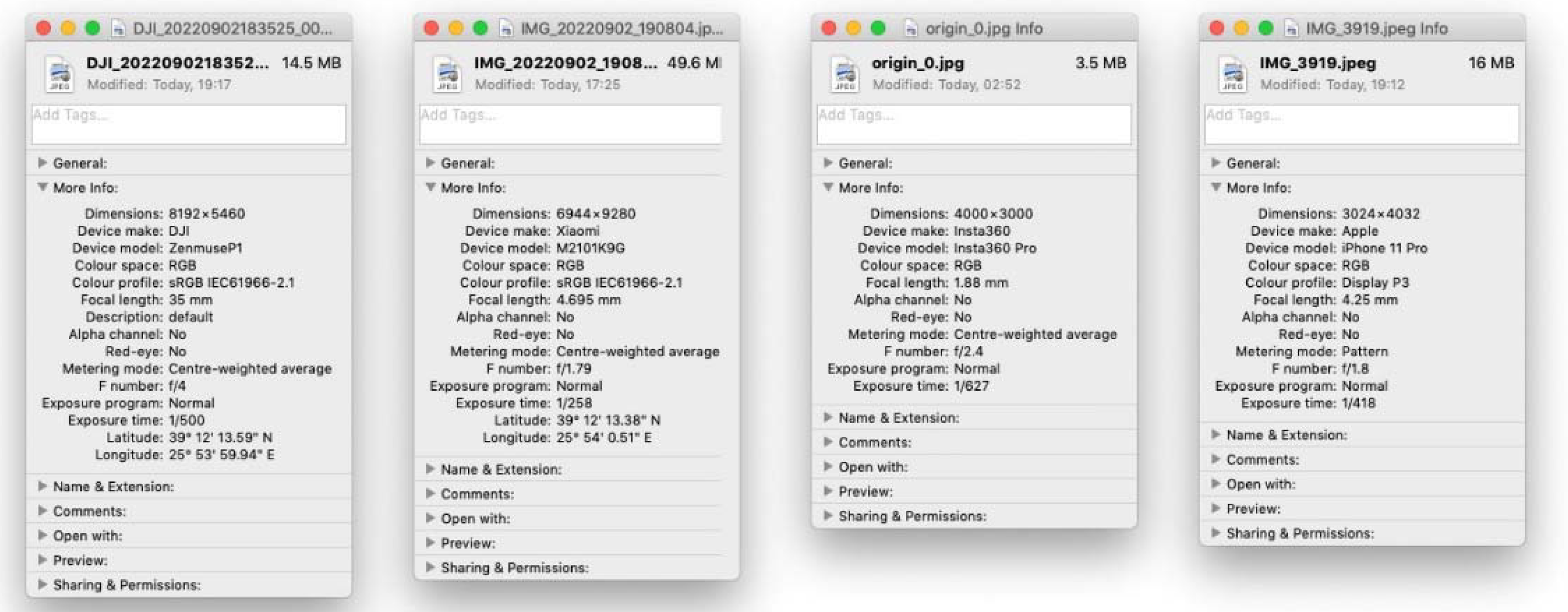This screenshot has height=612, width=1568.
Task: Click the IMG_20220902 file's JPEG preview icon
Action: click(x=448, y=74)
